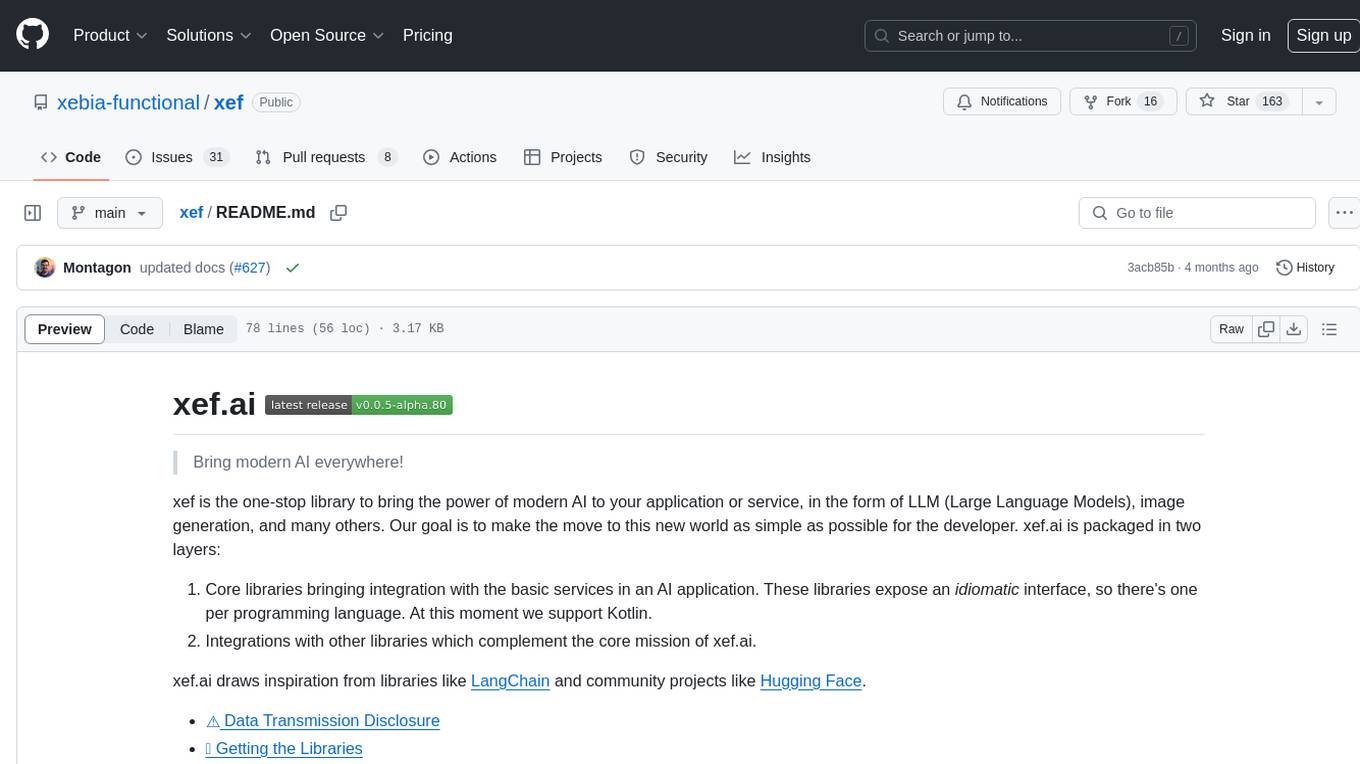The width and height of the screenshot is (1360, 764).
Task: Click the Issues count badge 31
Action: click(216, 157)
